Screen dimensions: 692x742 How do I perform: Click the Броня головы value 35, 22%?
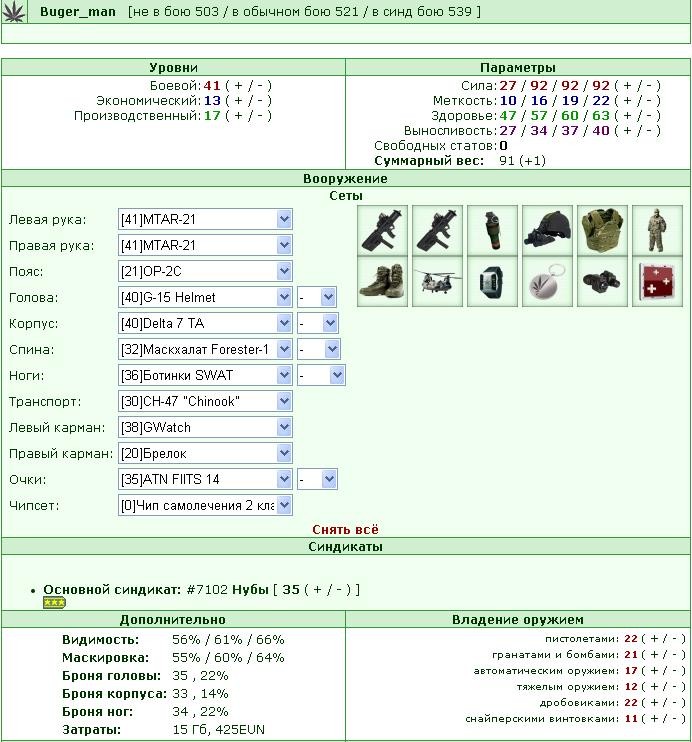point(200,676)
